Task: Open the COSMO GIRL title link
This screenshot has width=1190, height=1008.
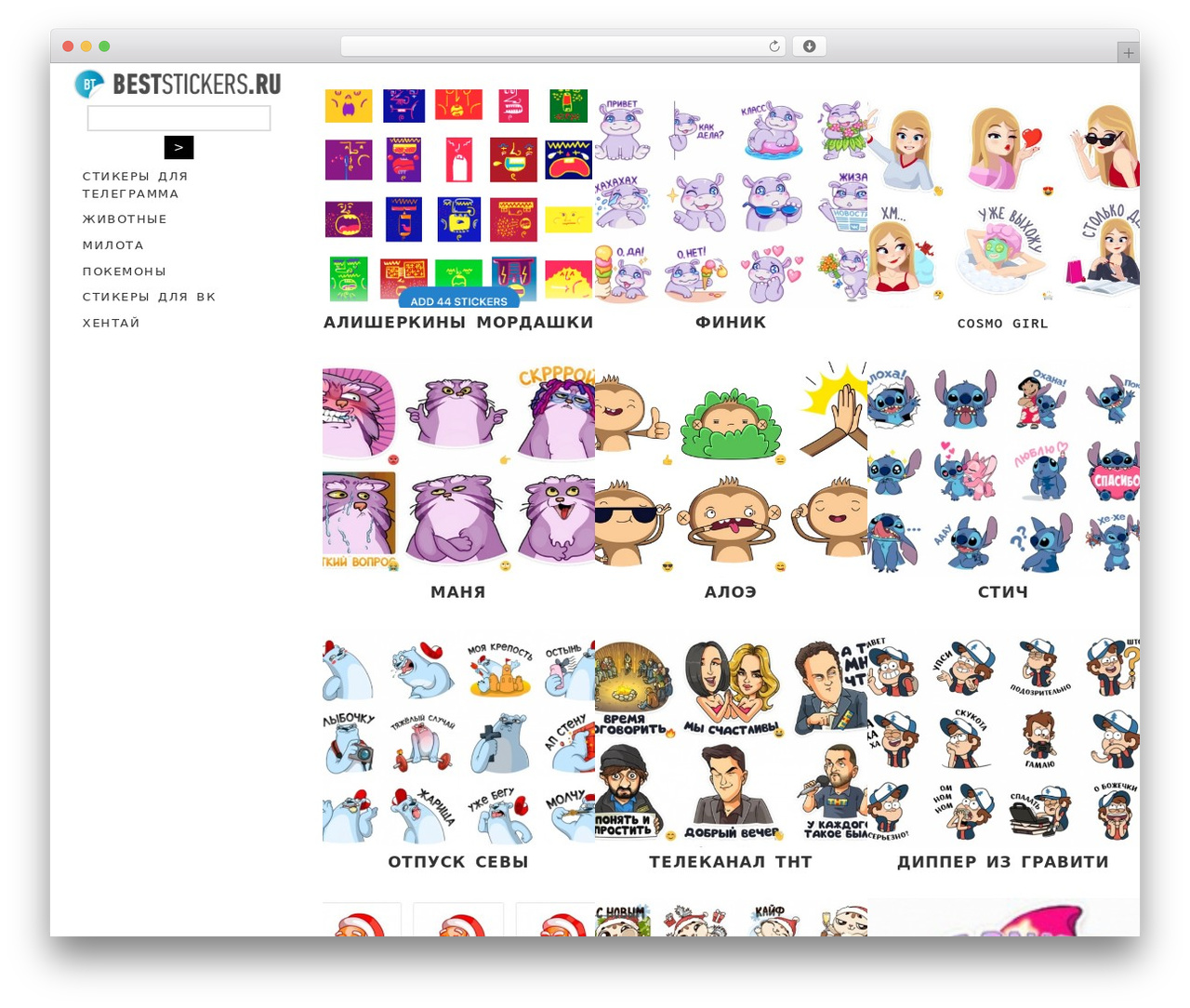Action: pos(1003,324)
